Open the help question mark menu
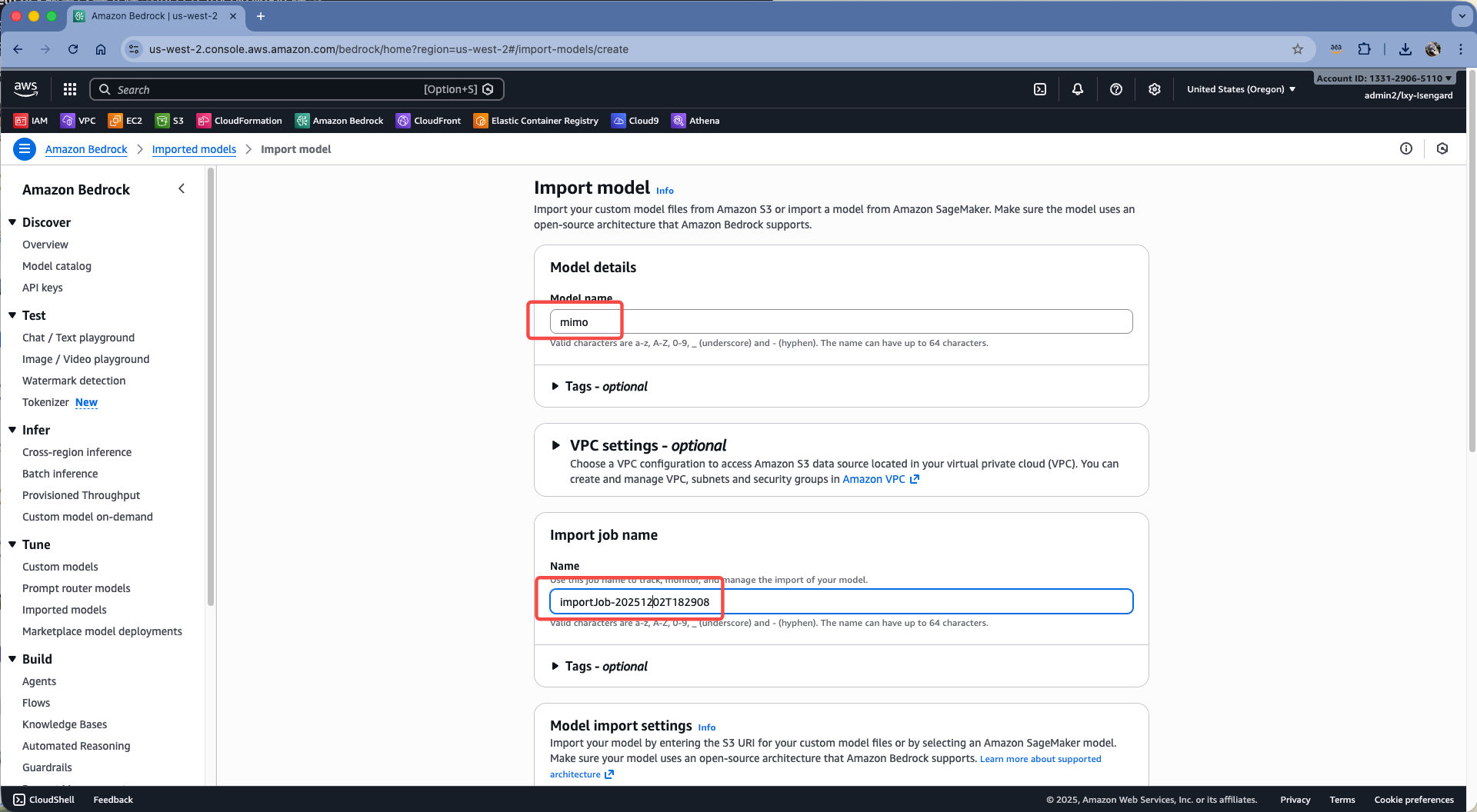 1116,89
